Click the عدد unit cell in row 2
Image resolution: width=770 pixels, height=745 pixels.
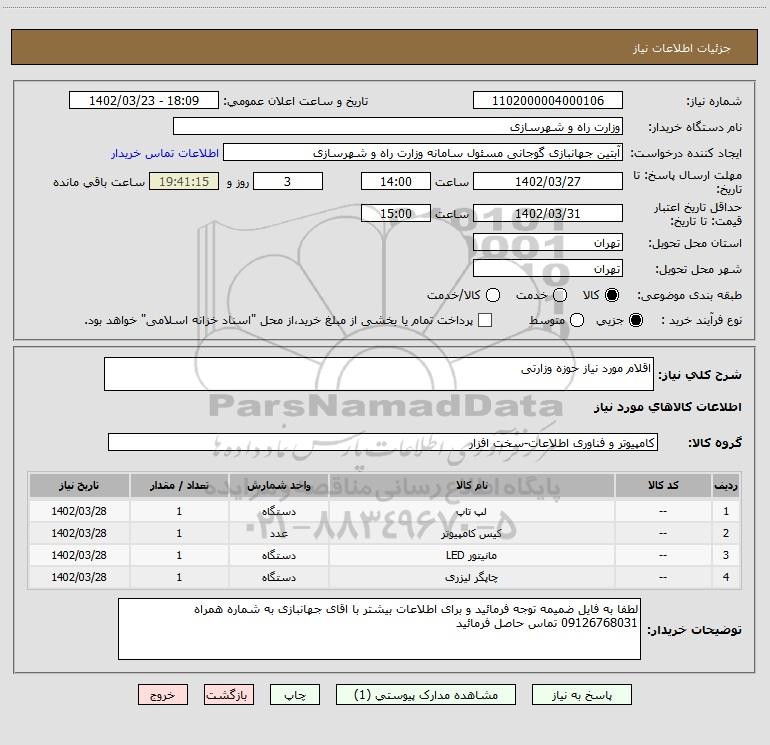click(278, 533)
